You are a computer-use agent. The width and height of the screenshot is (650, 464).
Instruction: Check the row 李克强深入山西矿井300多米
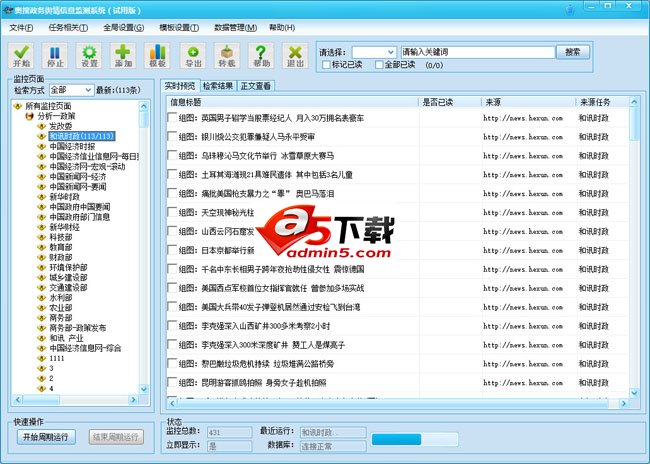point(172,326)
